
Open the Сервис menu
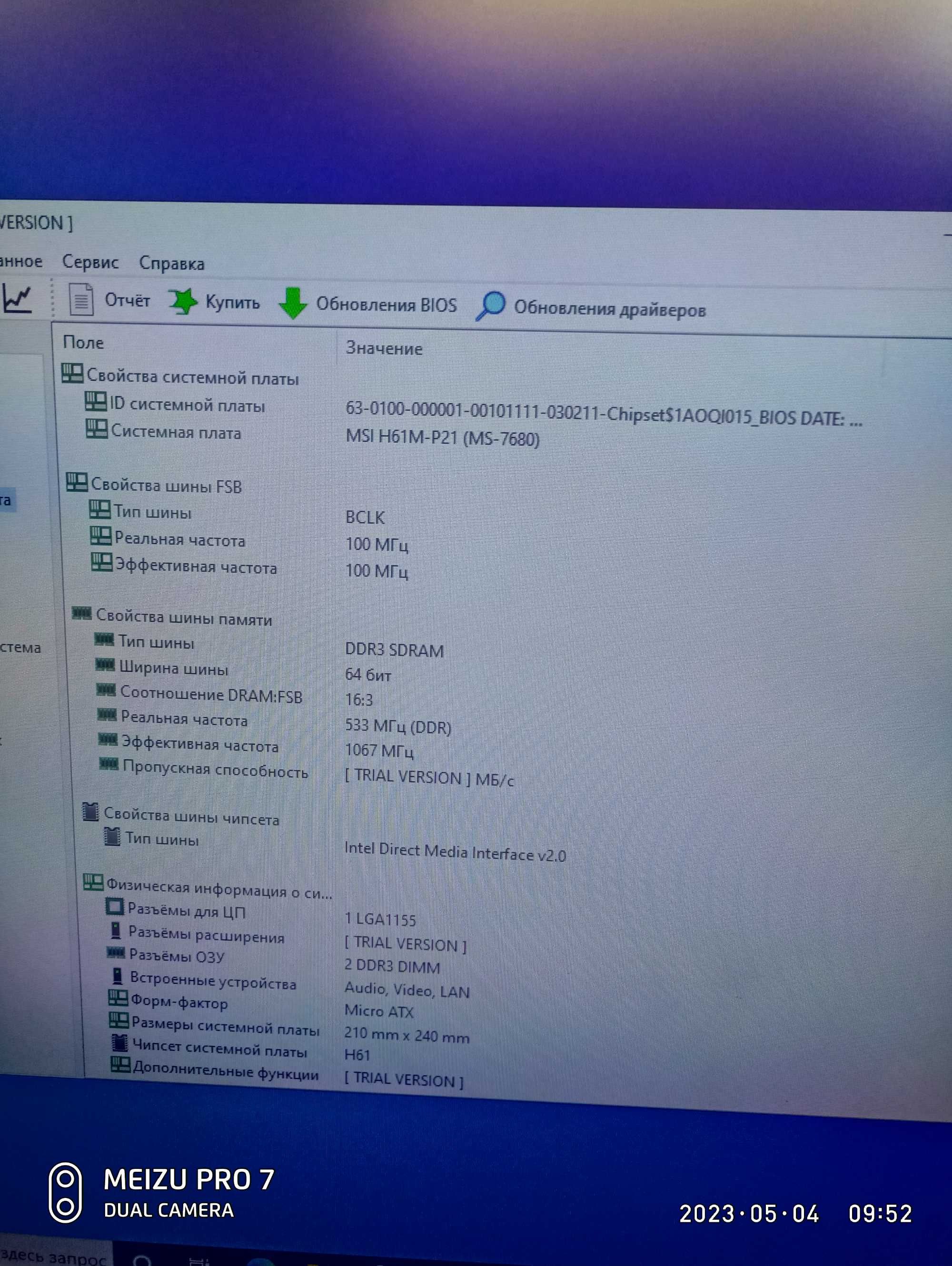(90, 262)
